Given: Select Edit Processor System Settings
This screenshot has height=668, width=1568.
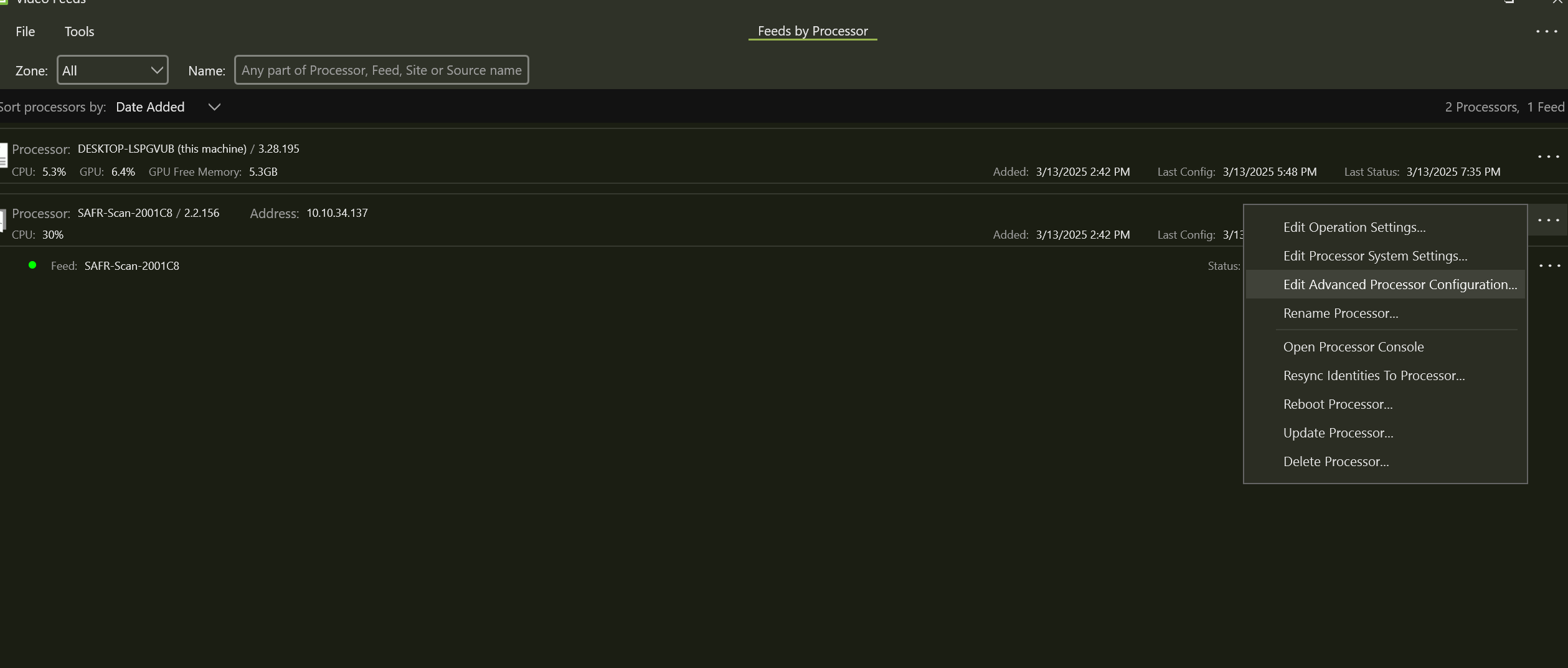Looking at the screenshot, I should click(x=1375, y=256).
